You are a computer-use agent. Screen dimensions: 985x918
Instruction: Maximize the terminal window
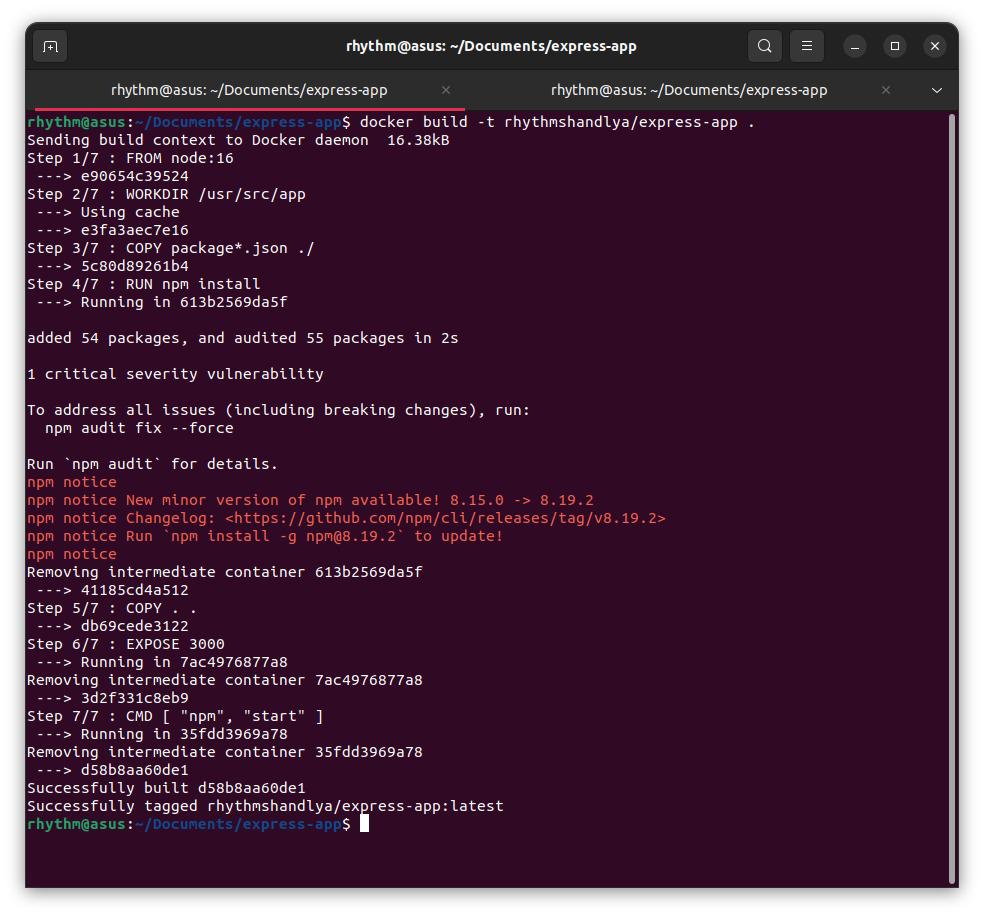(895, 46)
